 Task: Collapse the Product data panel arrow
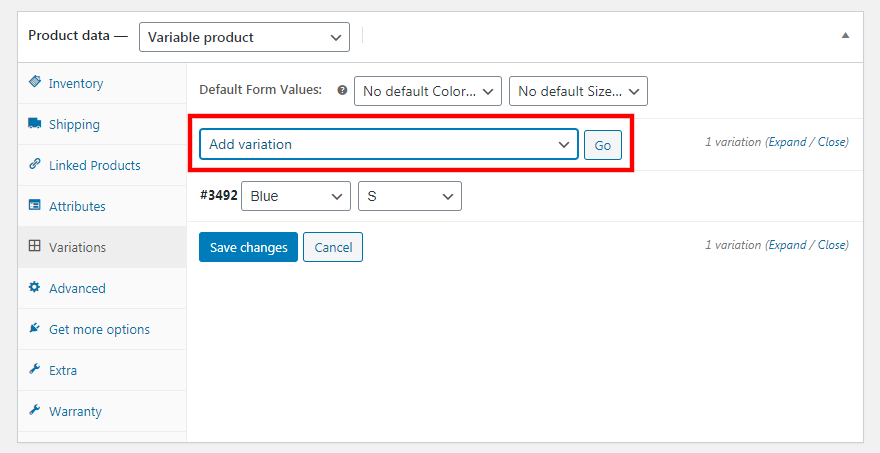tap(845, 35)
